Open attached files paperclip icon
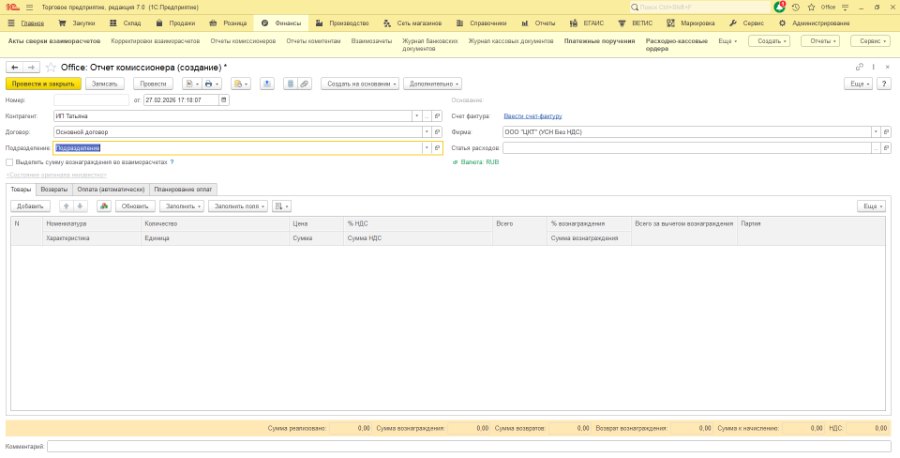This screenshot has height=458, width=900. point(304,84)
